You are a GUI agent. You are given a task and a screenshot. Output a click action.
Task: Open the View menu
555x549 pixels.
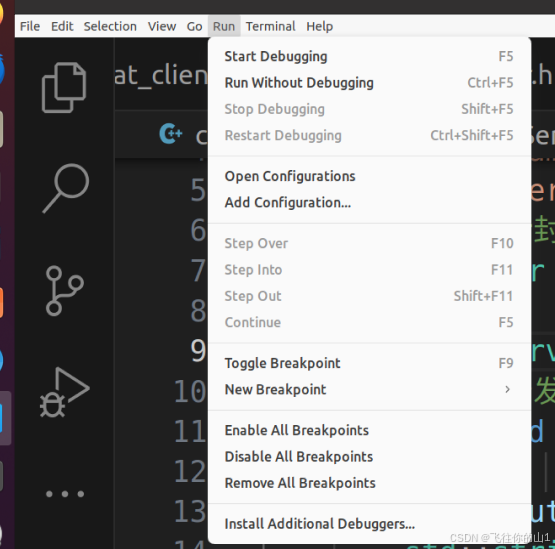pyautogui.click(x=162, y=26)
